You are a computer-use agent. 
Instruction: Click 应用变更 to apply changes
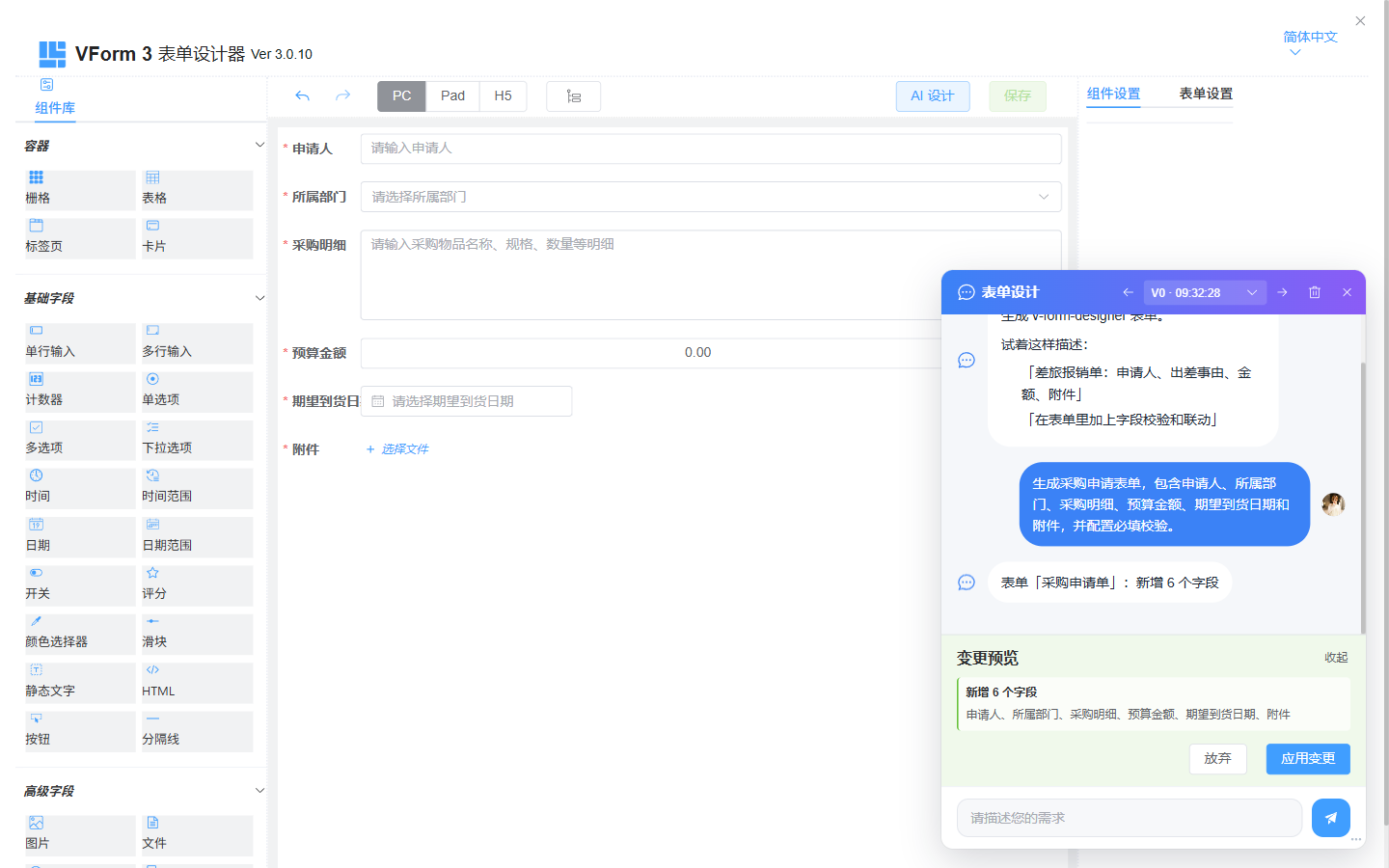coord(1308,759)
